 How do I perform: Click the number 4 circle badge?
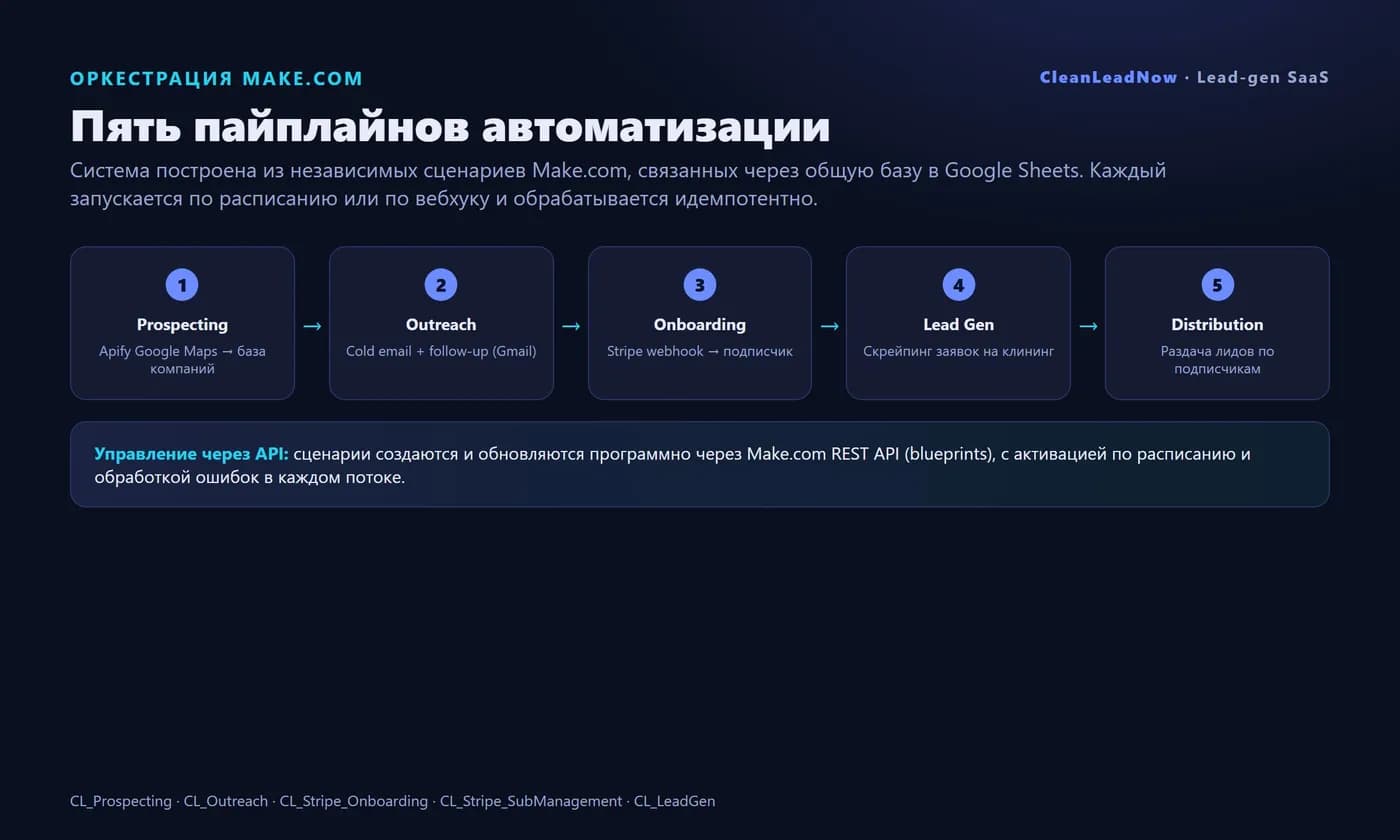pyautogui.click(x=958, y=285)
